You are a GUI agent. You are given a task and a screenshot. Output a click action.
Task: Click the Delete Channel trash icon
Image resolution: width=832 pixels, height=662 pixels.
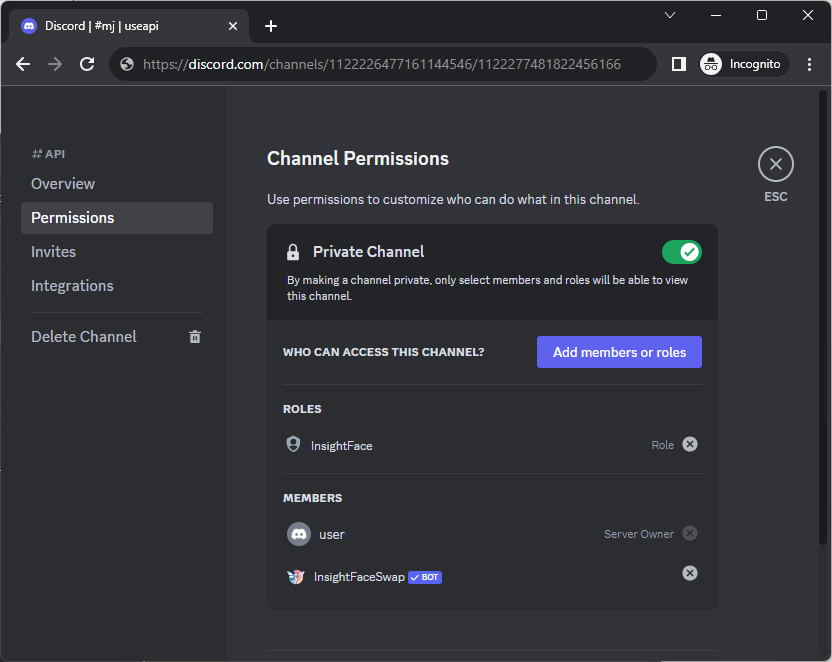click(x=195, y=337)
